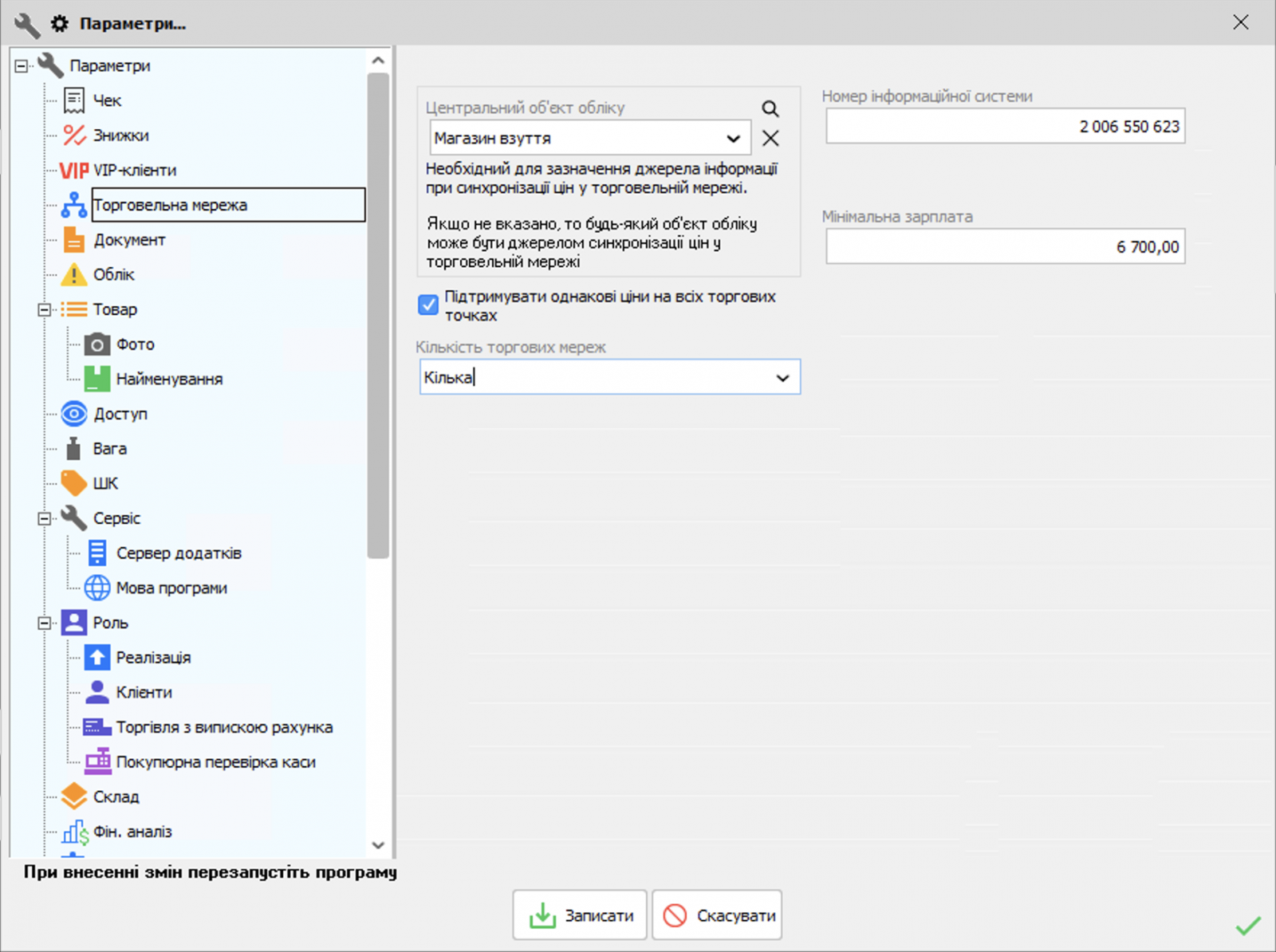Screen dimensions: 1276x952
Task: Select Документ in the parameters tree
Action: click(x=129, y=240)
